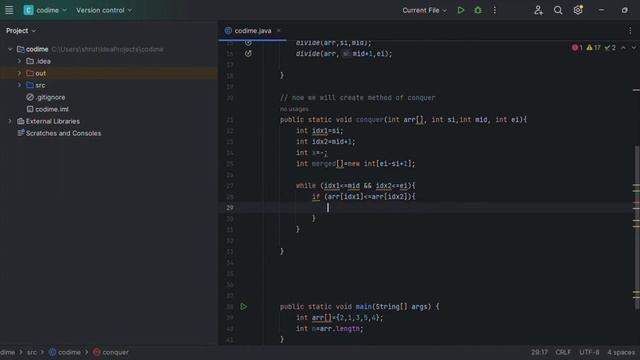The image size is (640, 360).
Task: Open the Current File run configuration dropdown
Action: pos(424,10)
